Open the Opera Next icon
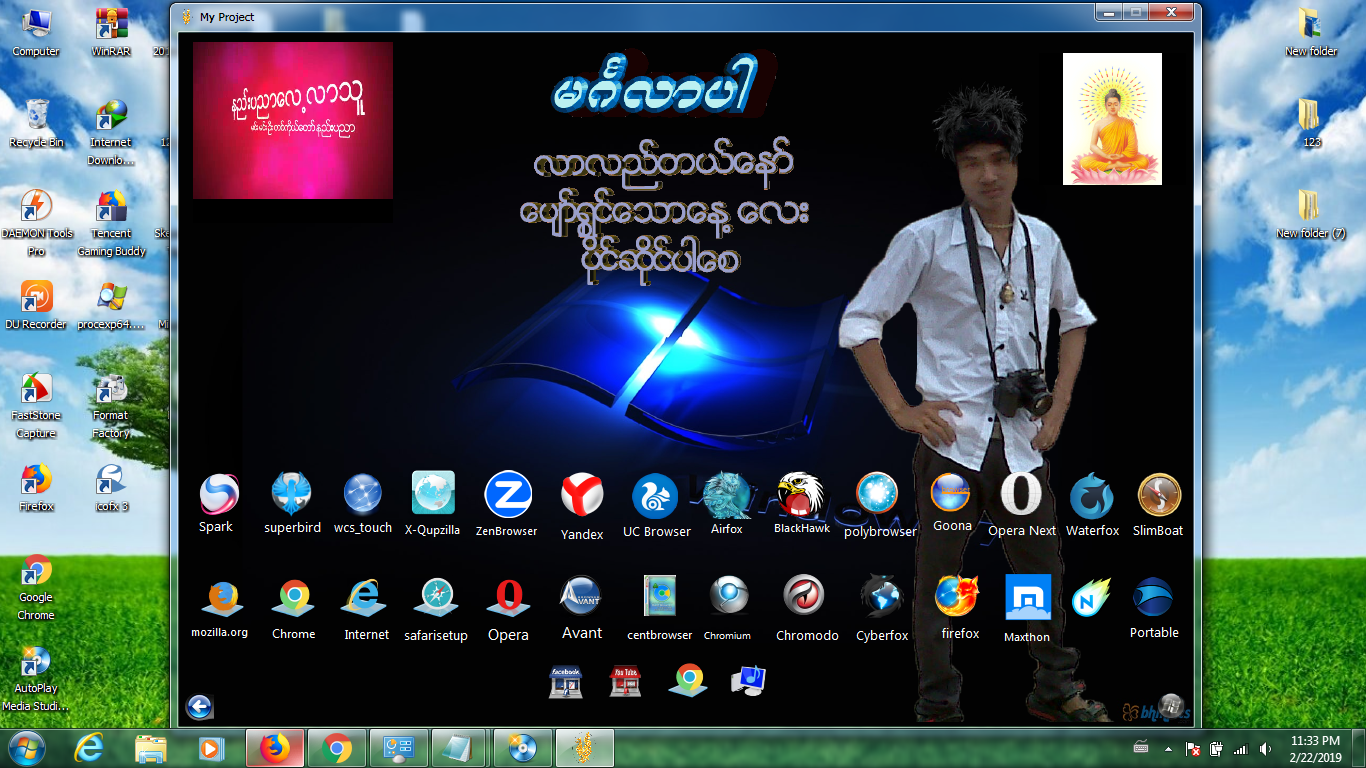The height and width of the screenshot is (768, 1366). pyautogui.click(x=1021, y=494)
